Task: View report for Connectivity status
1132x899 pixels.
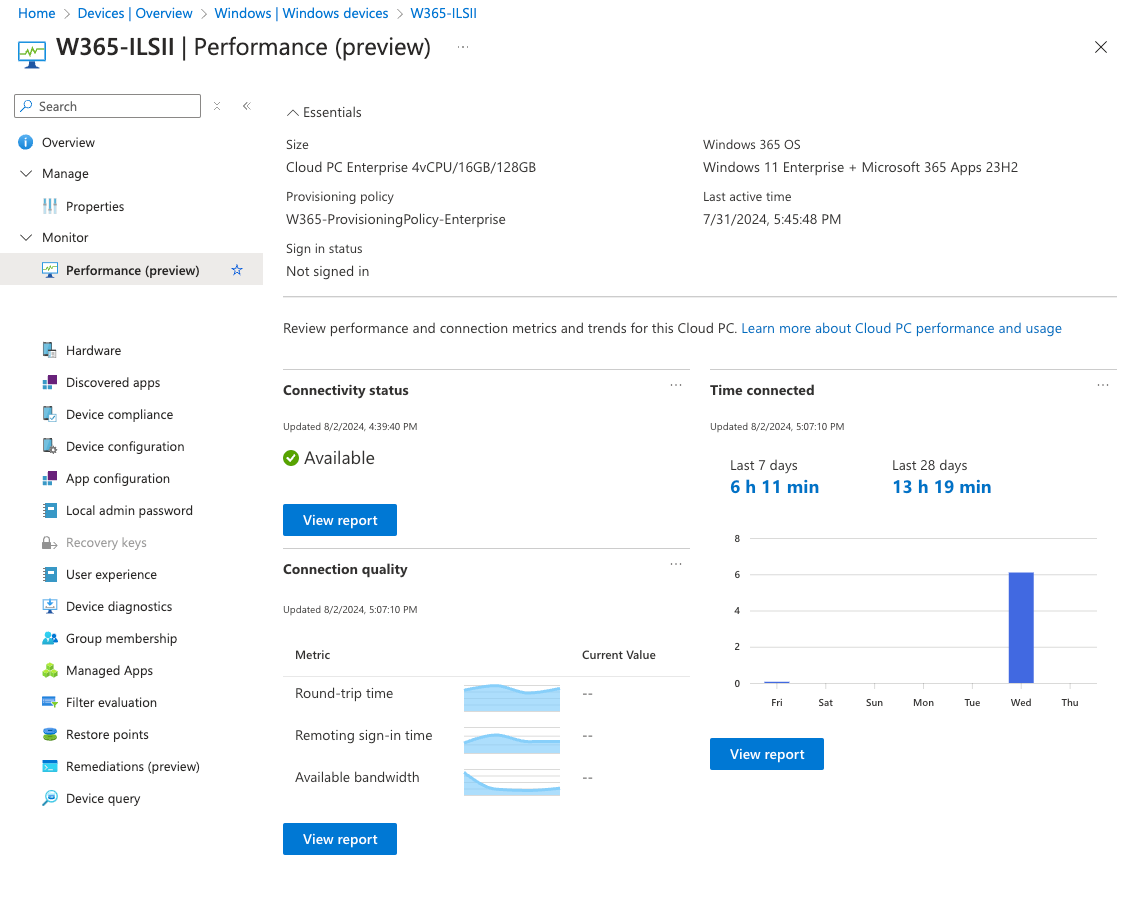Action: click(340, 520)
